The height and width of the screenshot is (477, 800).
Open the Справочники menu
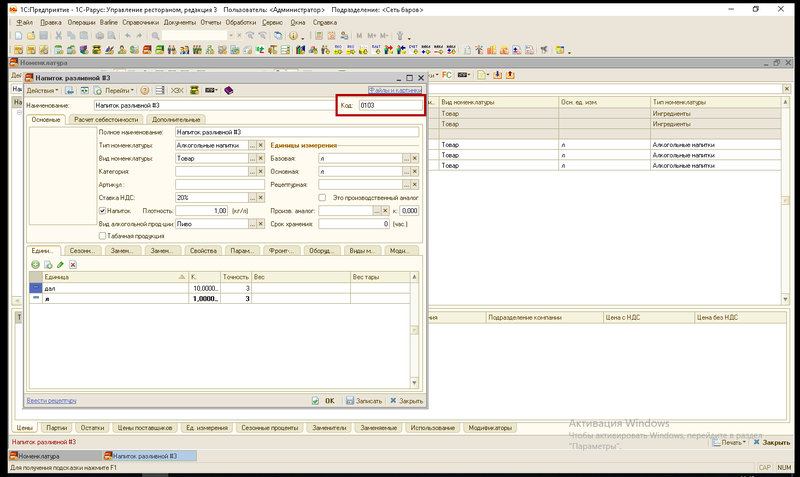140,22
